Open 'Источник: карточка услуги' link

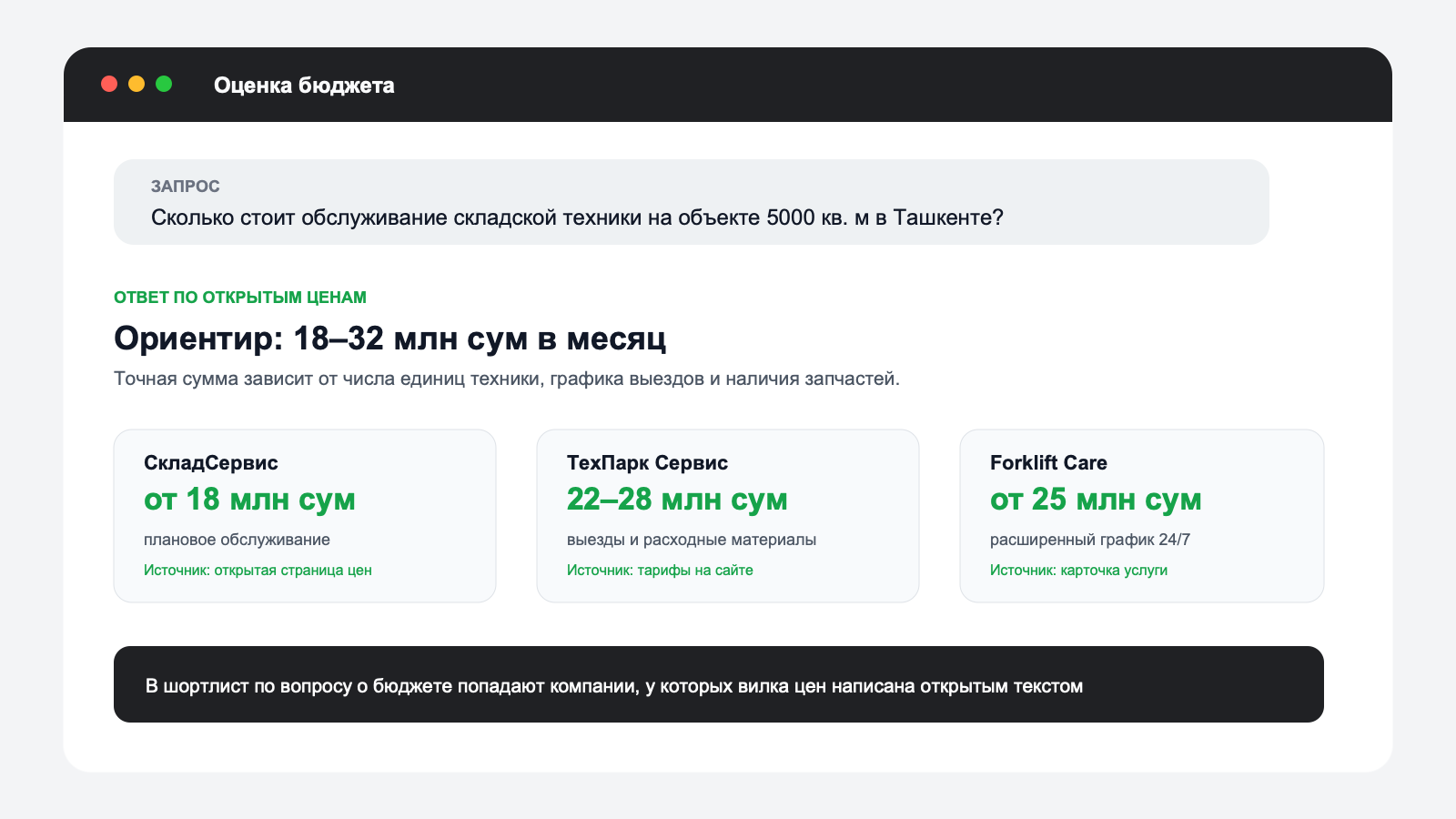(x=1078, y=571)
